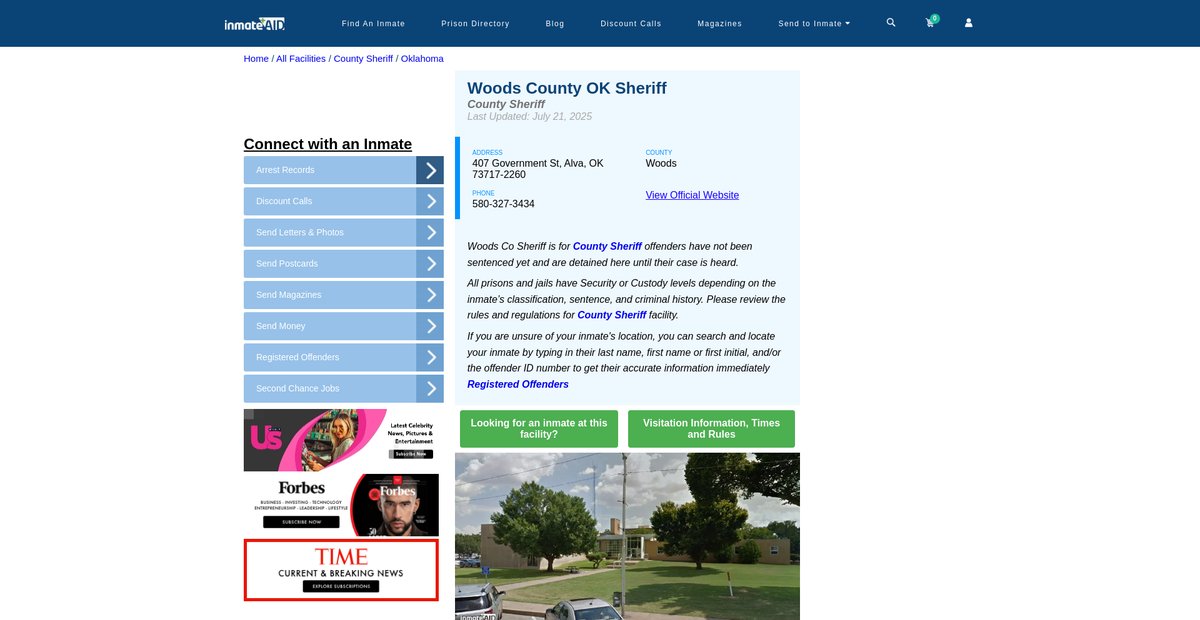Click 'Looking for an inmate at this facility?' button
Image resolution: width=1200 pixels, height=620 pixels.
pyautogui.click(x=539, y=429)
